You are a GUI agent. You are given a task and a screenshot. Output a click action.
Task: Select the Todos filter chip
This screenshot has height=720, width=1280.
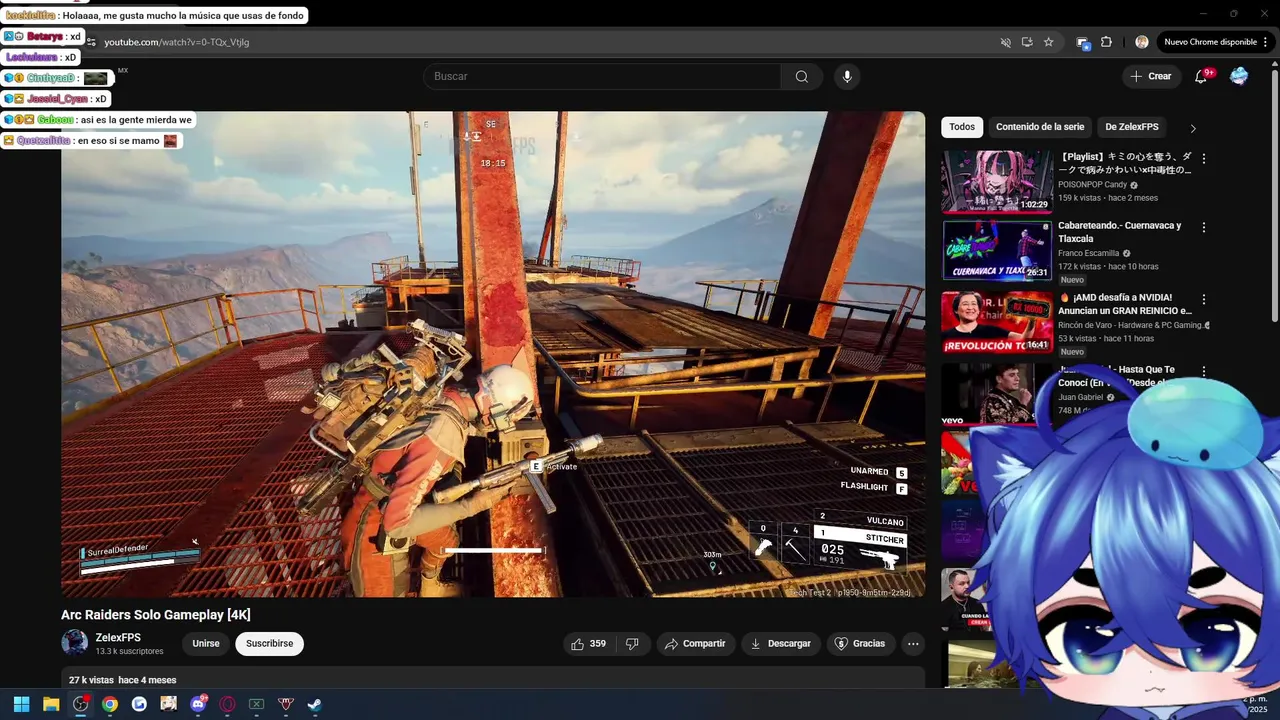[x=962, y=127]
